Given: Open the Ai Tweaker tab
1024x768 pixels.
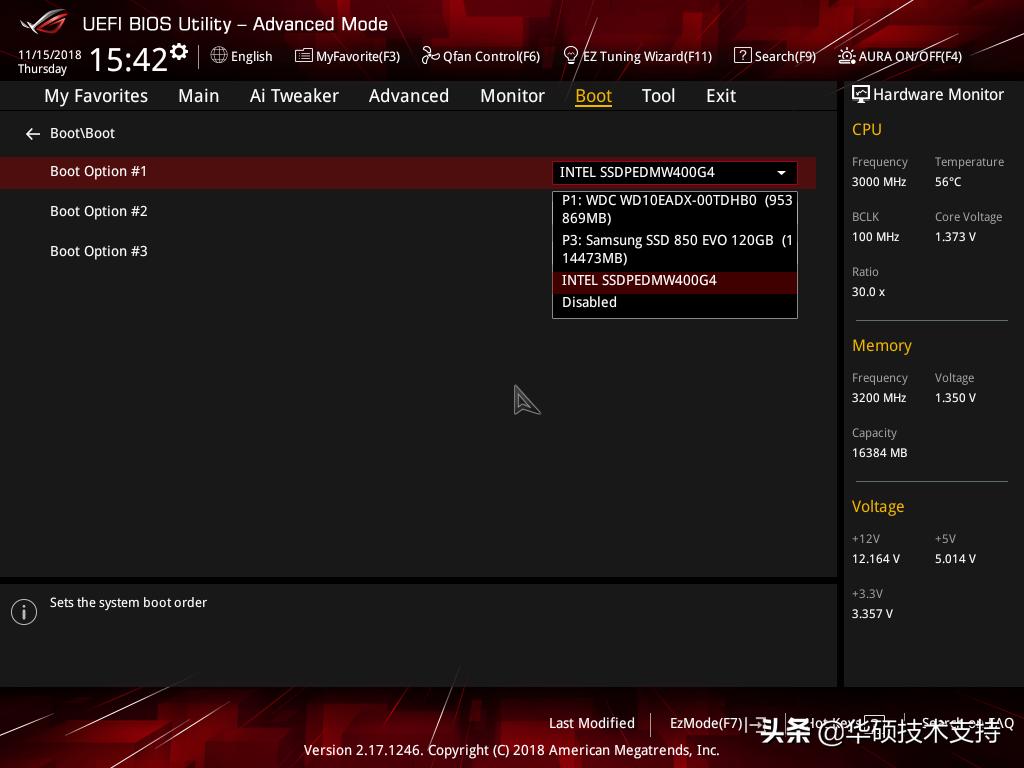Looking at the screenshot, I should [x=294, y=96].
